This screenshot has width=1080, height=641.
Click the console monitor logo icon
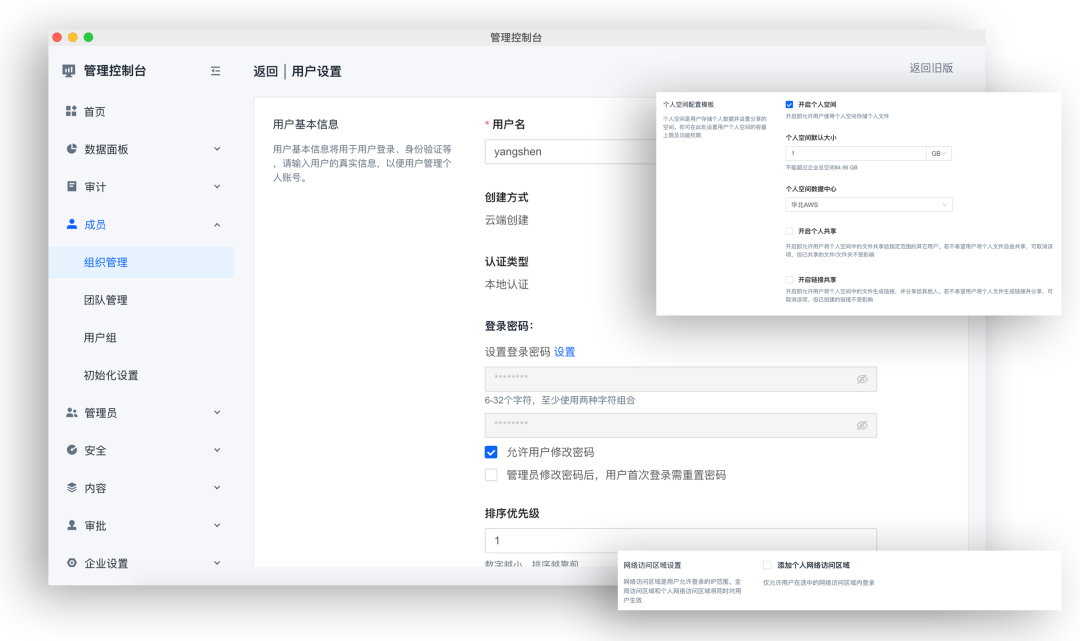68,70
